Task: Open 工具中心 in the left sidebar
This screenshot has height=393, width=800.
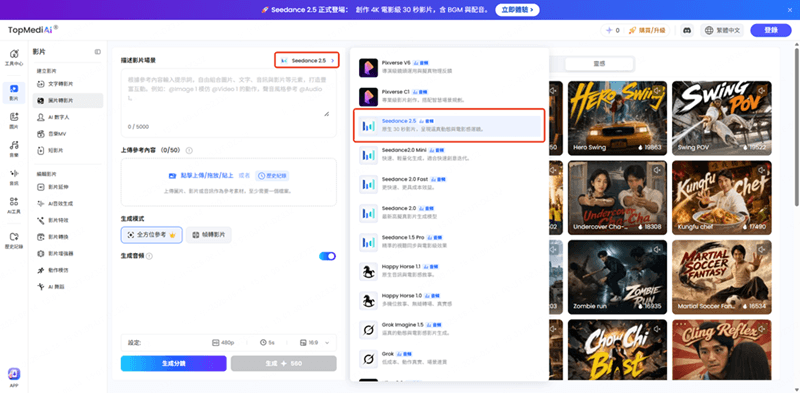Action: (14, 58)
